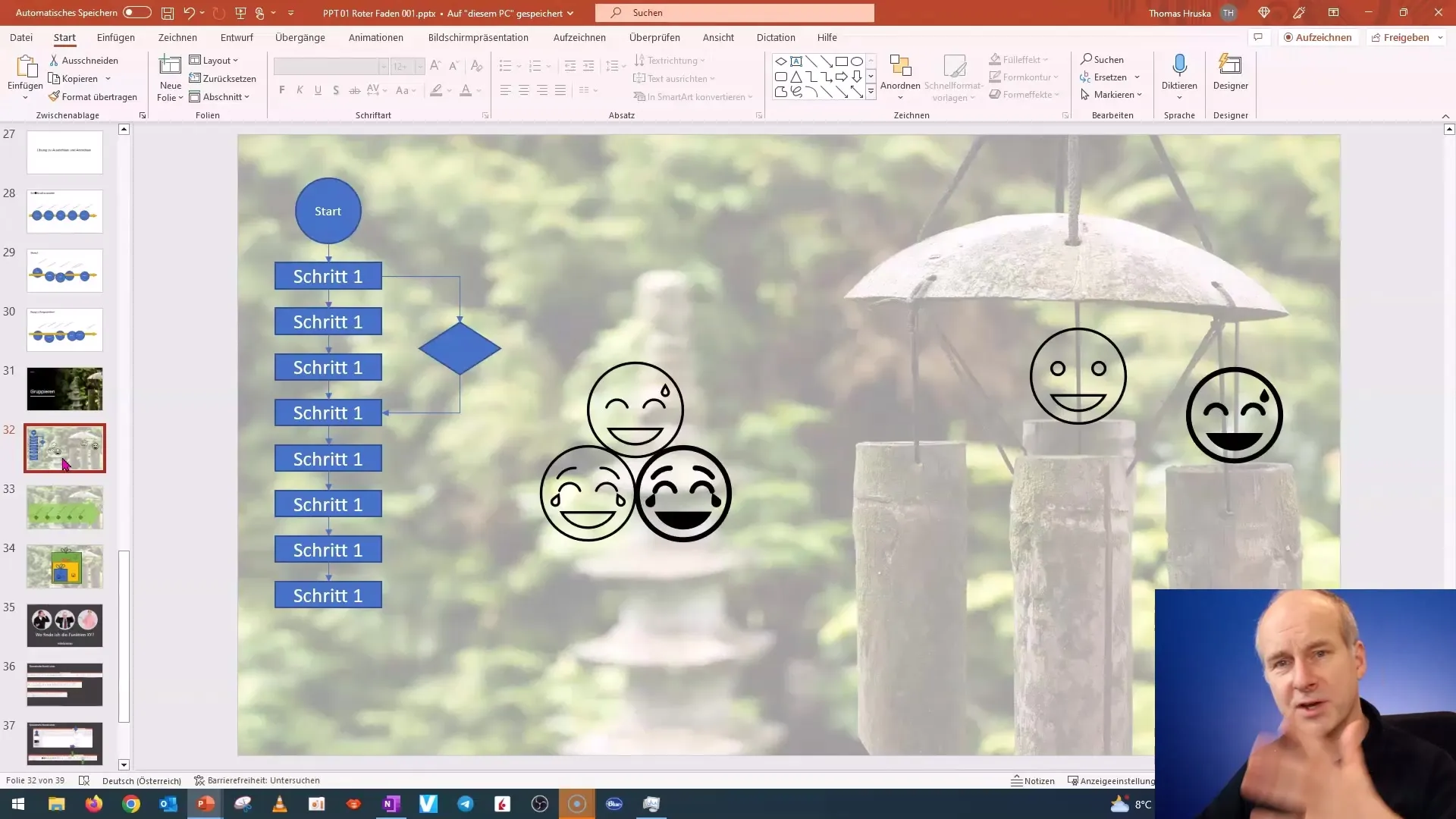Click the save disk icon in title bar
1456x819 pixels.
[168, 13]
